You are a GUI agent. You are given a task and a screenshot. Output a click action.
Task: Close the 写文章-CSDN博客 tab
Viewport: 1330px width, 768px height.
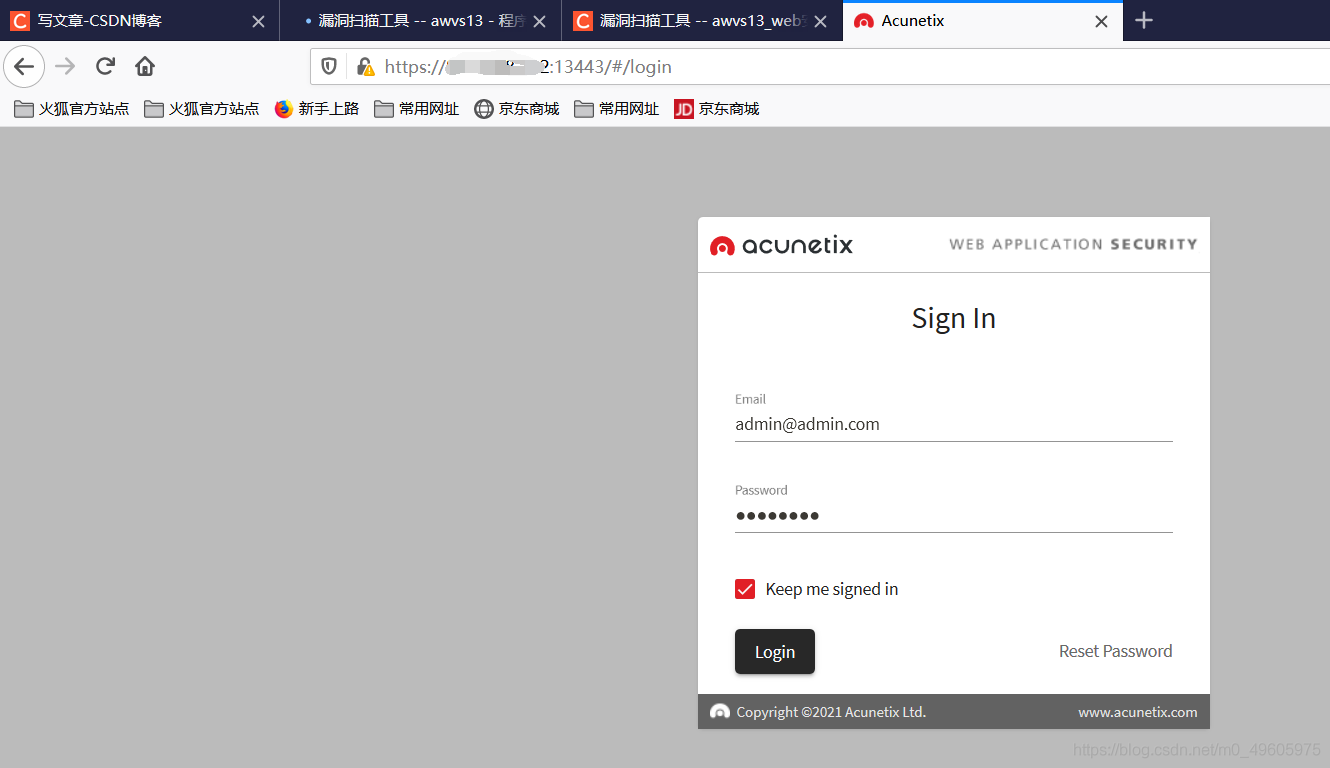258,21
